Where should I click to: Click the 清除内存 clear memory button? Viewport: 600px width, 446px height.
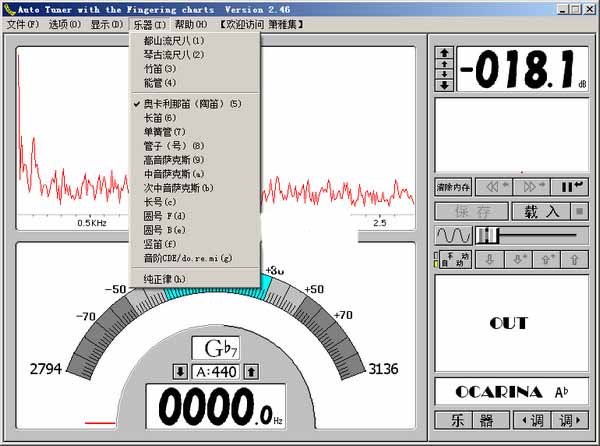pyautogui.click(x=451, y=187)
